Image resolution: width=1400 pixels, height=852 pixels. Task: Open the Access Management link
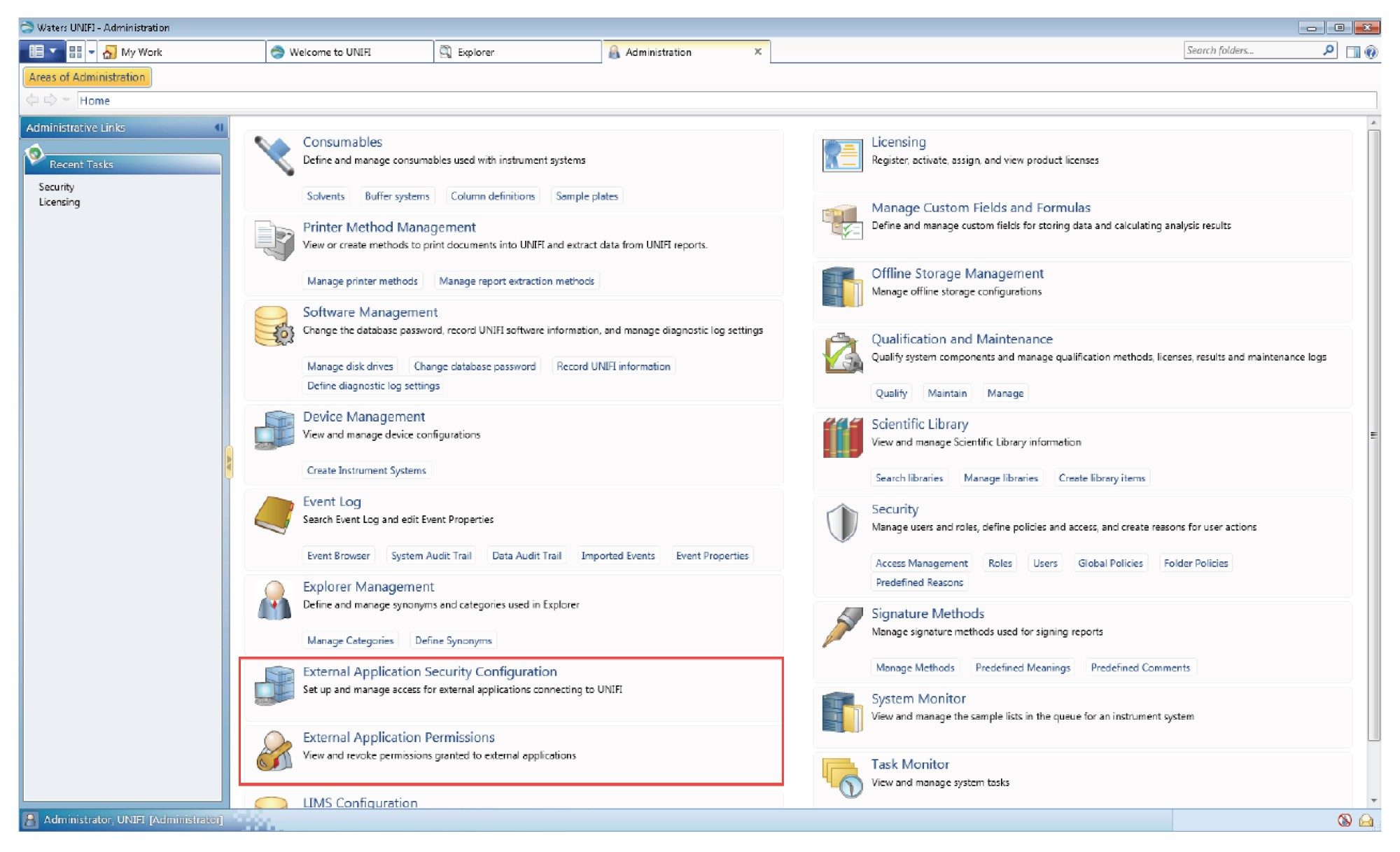point(921,563)
